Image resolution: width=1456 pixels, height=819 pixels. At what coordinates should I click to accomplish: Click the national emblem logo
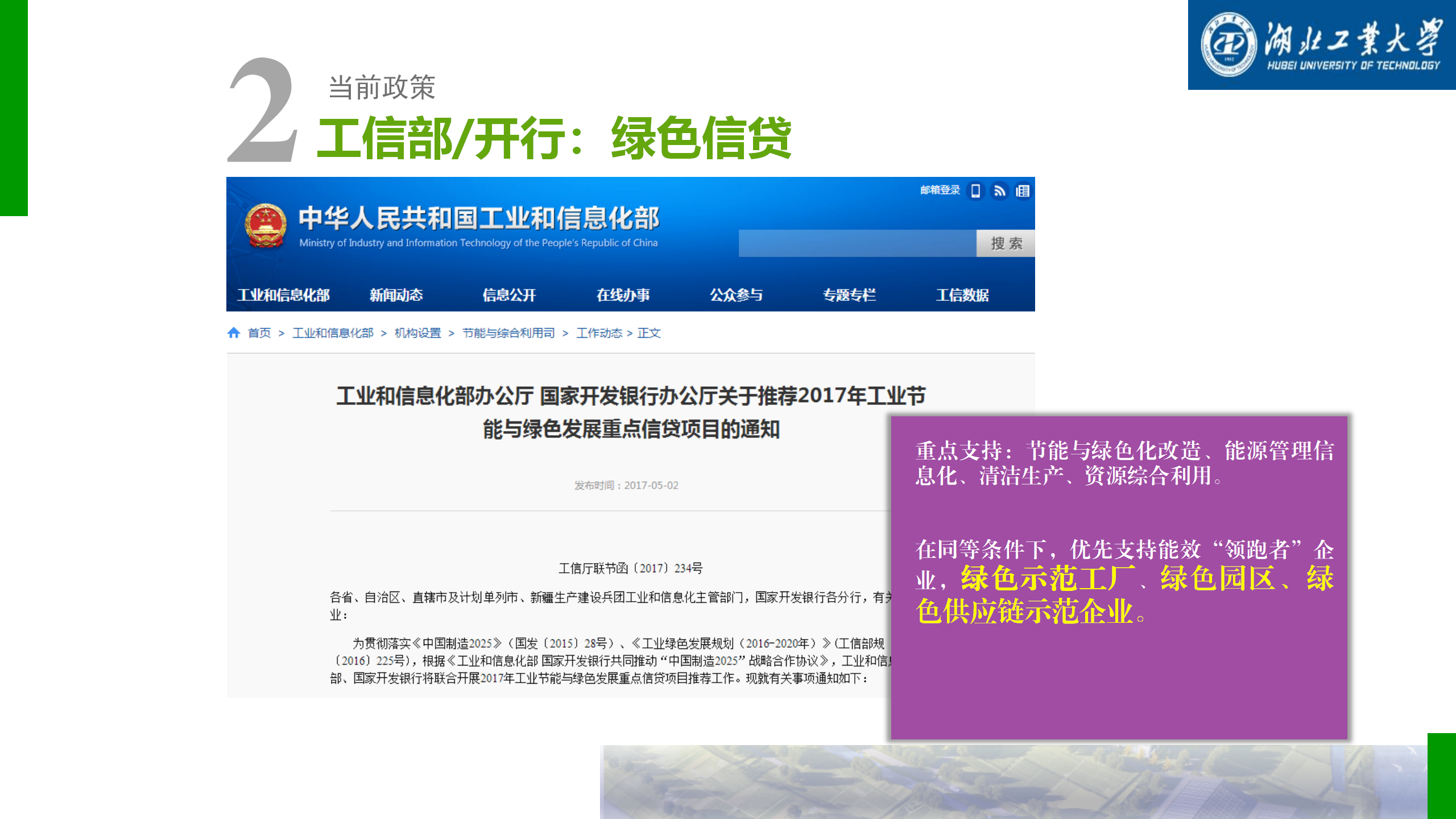click(x=265, y=226)
